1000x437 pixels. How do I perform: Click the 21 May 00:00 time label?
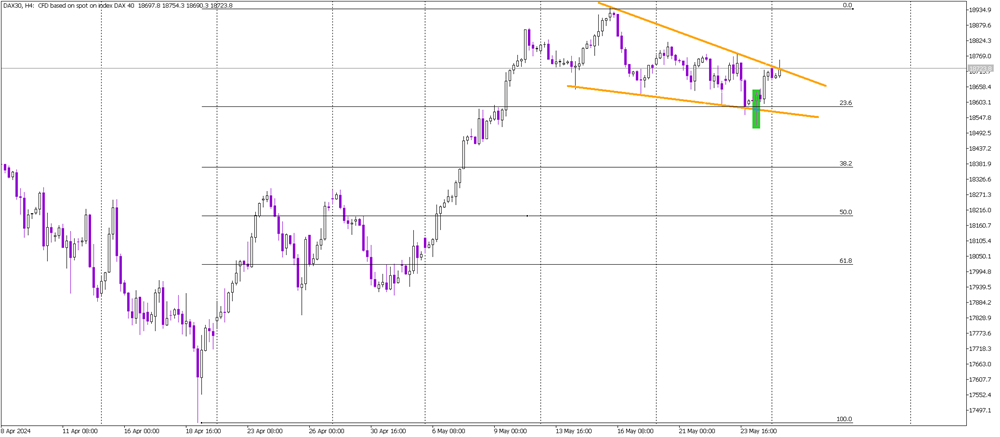tap(696, 430)
